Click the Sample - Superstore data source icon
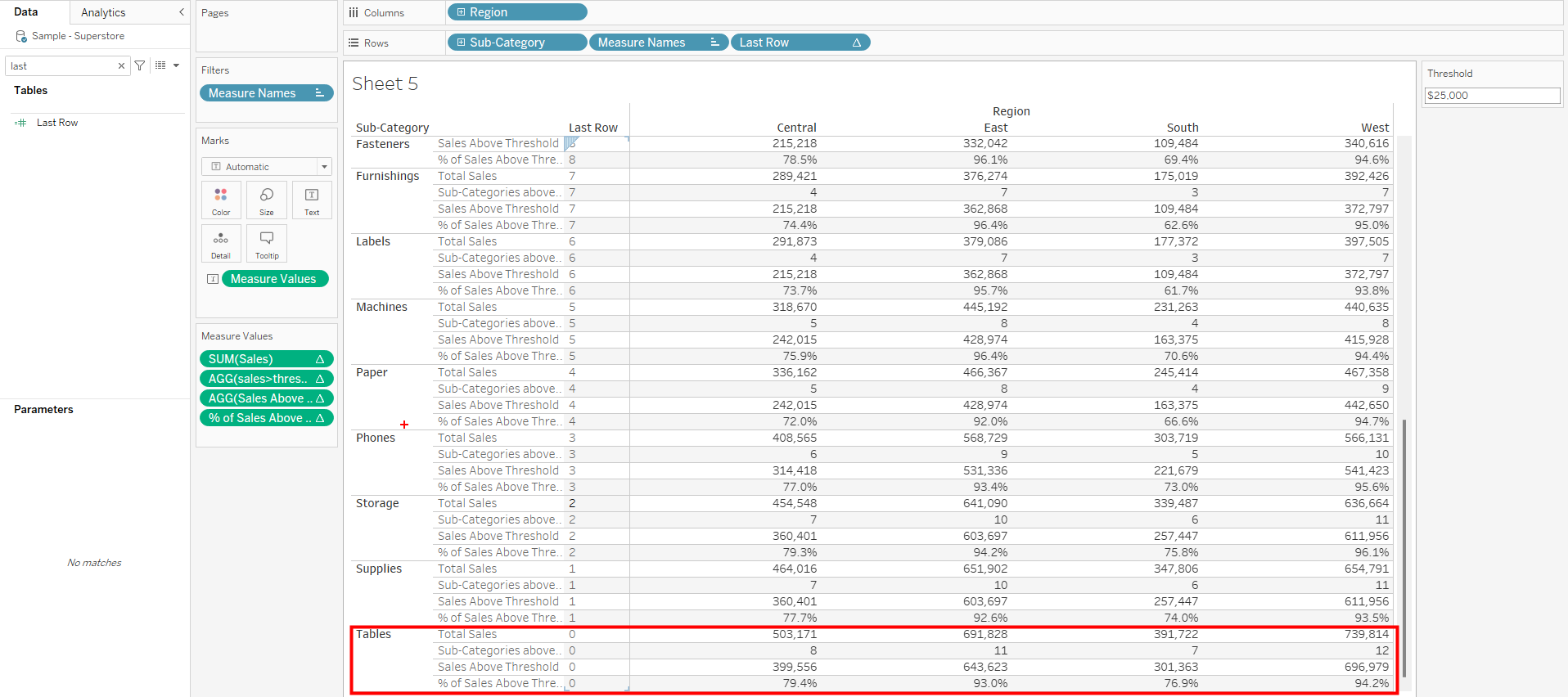Image resolution: width=1568 pixels, height=697 pixels. click(21, 36)
